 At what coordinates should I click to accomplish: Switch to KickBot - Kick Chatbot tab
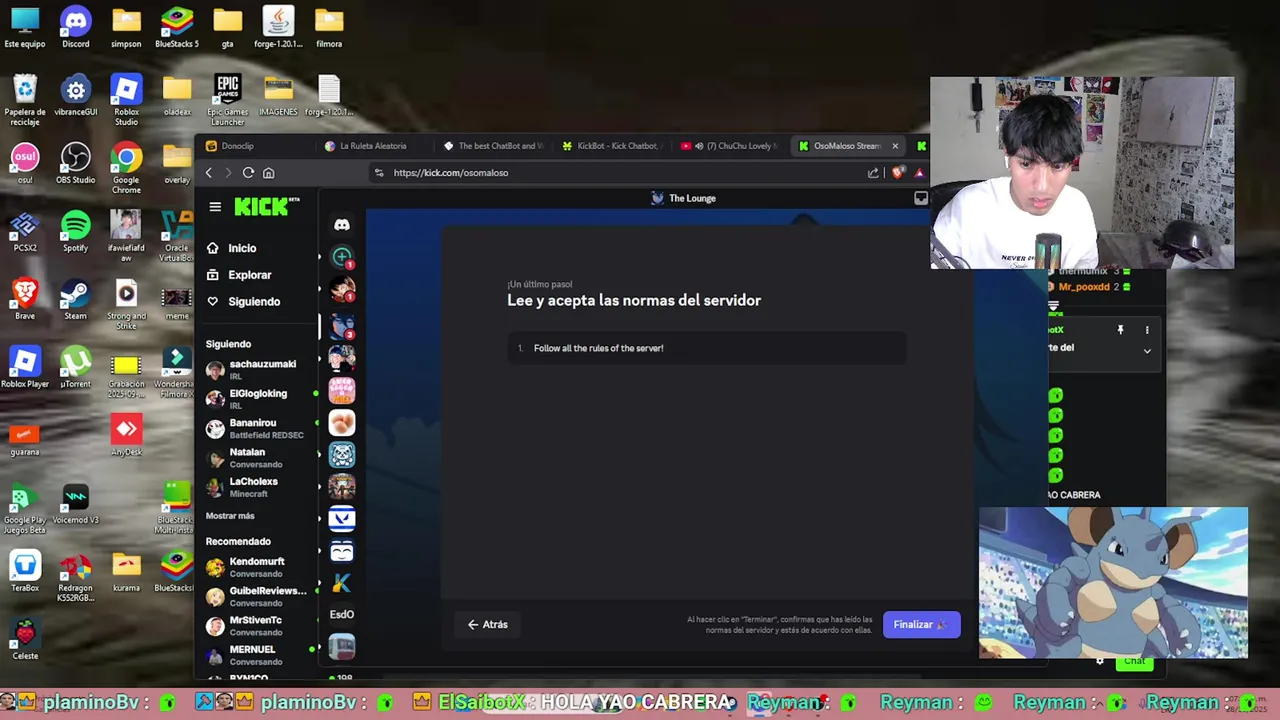point(610,146)
